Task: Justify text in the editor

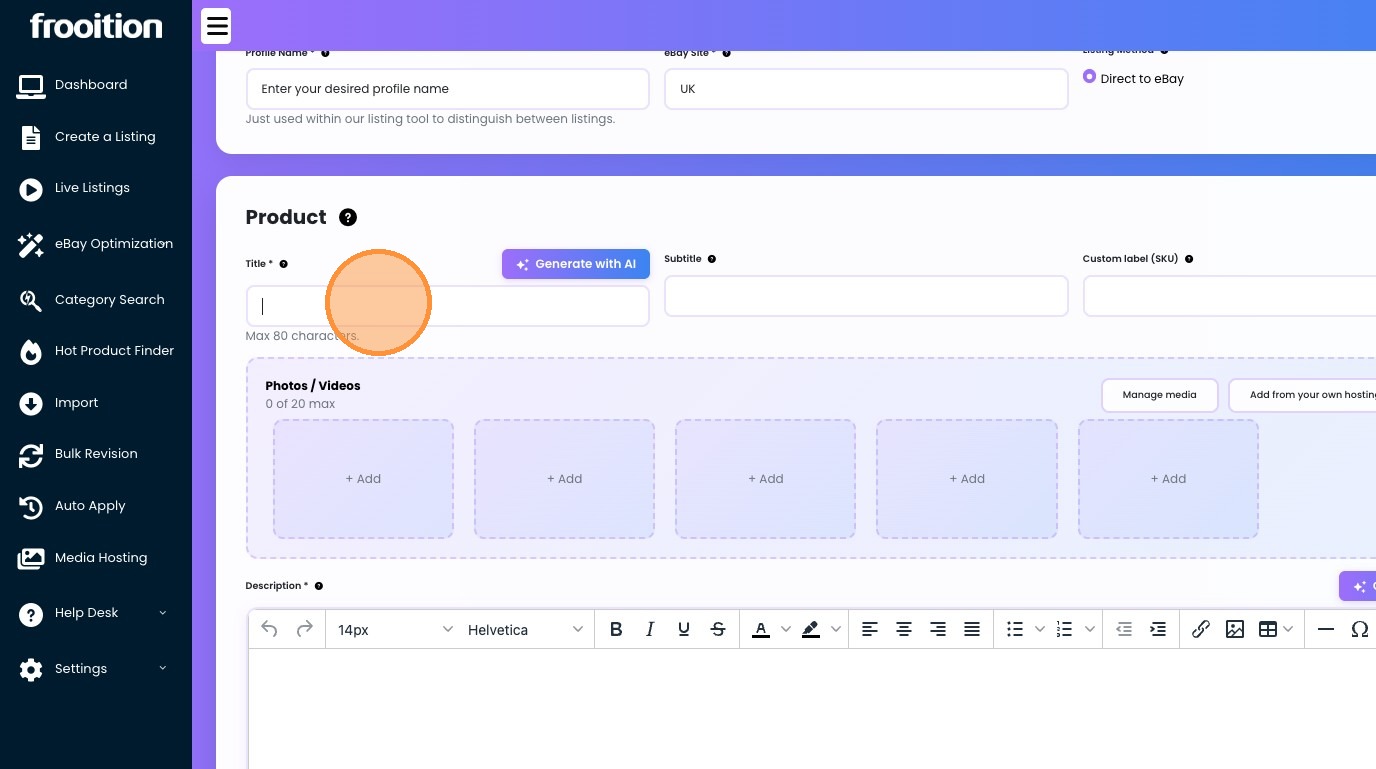Action: [972, 629]
